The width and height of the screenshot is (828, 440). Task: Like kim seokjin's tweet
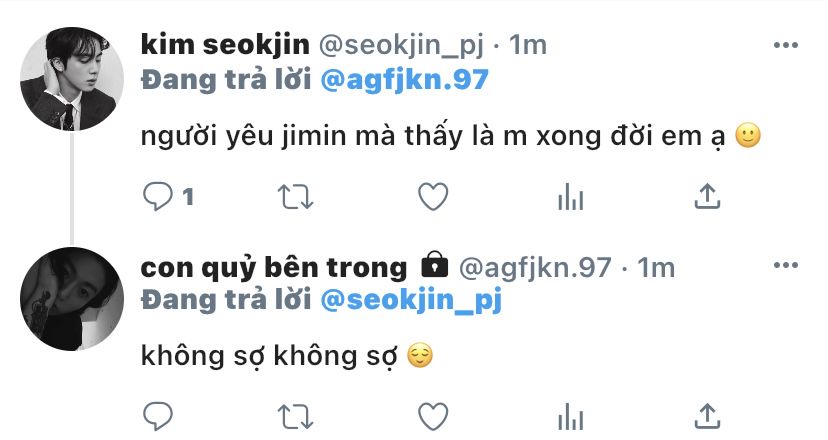[433, 196]
